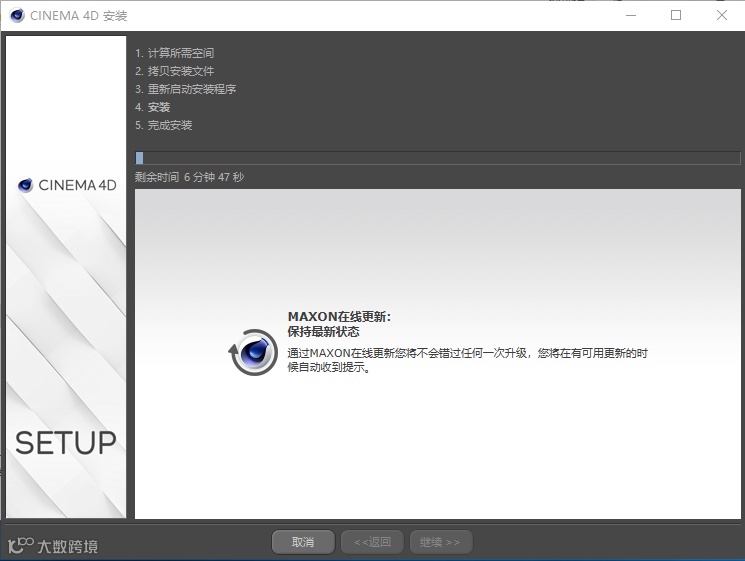Click the Cinema 4D logo in sidebar
Image resolution: width=745 pixels, height=561 pixels.
pyautogui.click(x=67, y=185)
